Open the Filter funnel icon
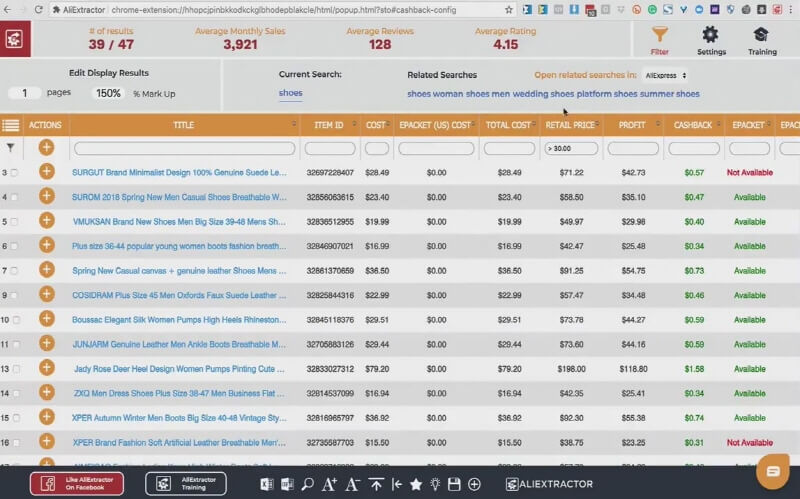The width and height of the screenshot is (800, 499). coord(659,35)
